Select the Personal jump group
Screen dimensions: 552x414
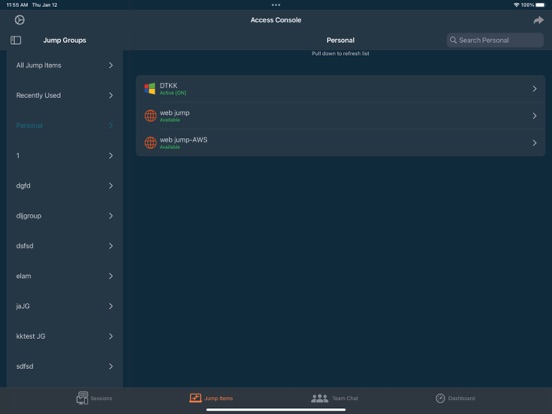[x=65, y=125]
